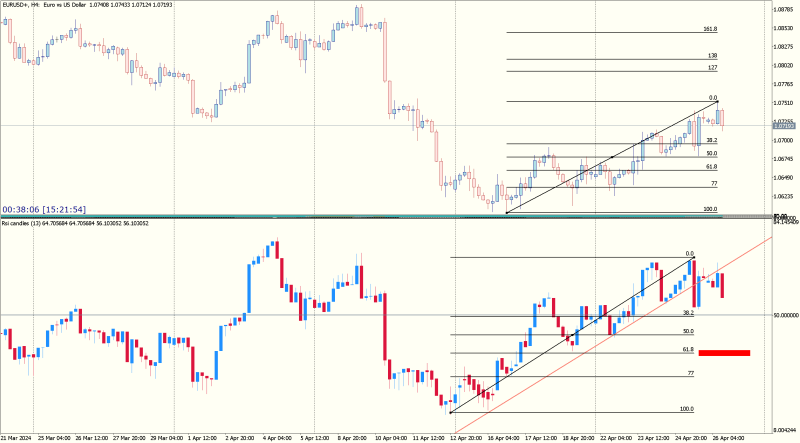Click the 4 Apr 04:00 time label
This screenshot has width=800, height=443.
pyautogui.click(x=278, y=438)
